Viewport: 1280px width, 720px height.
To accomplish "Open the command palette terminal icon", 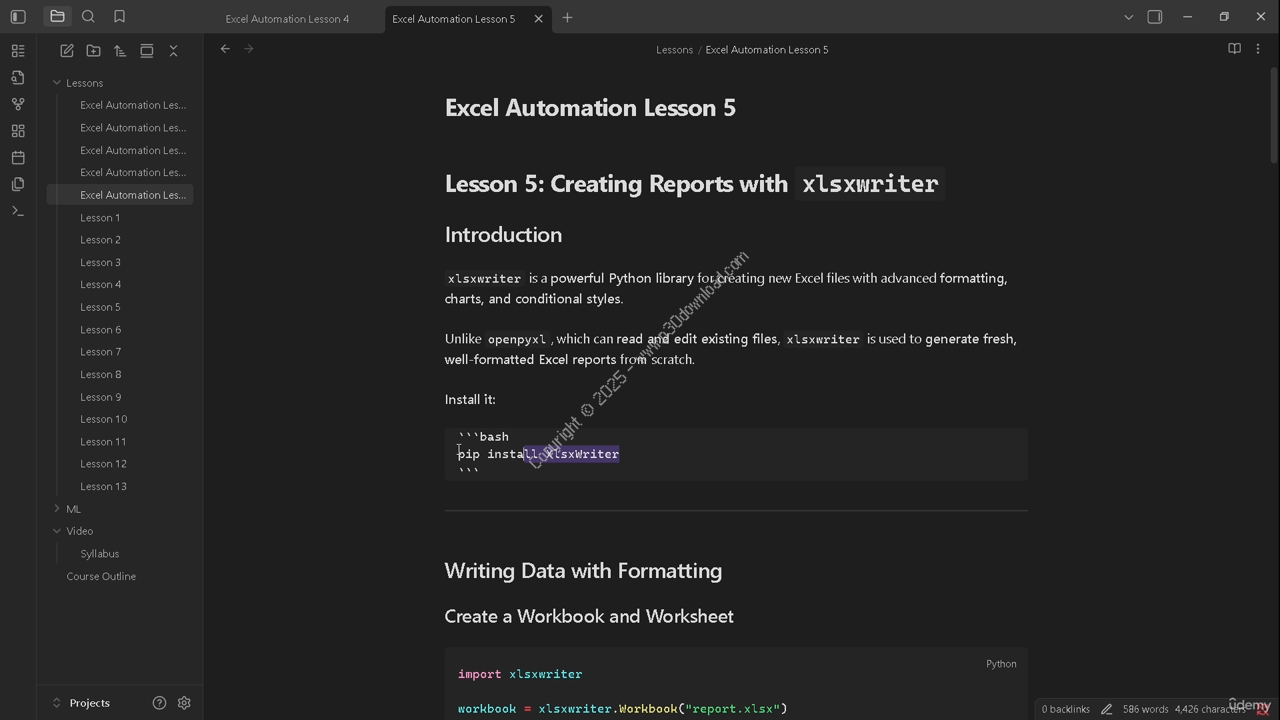I will click(18, 211).
